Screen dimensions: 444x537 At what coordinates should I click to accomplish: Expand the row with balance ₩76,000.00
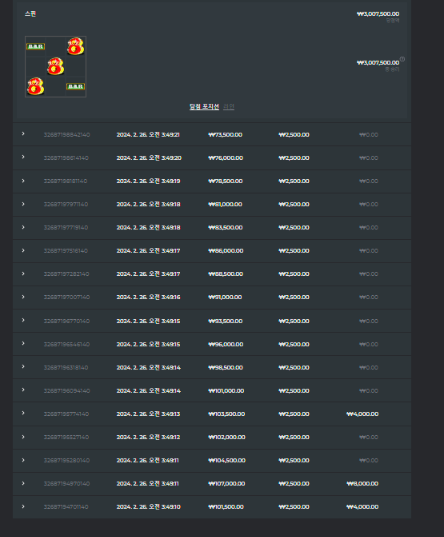pos(23,157)
